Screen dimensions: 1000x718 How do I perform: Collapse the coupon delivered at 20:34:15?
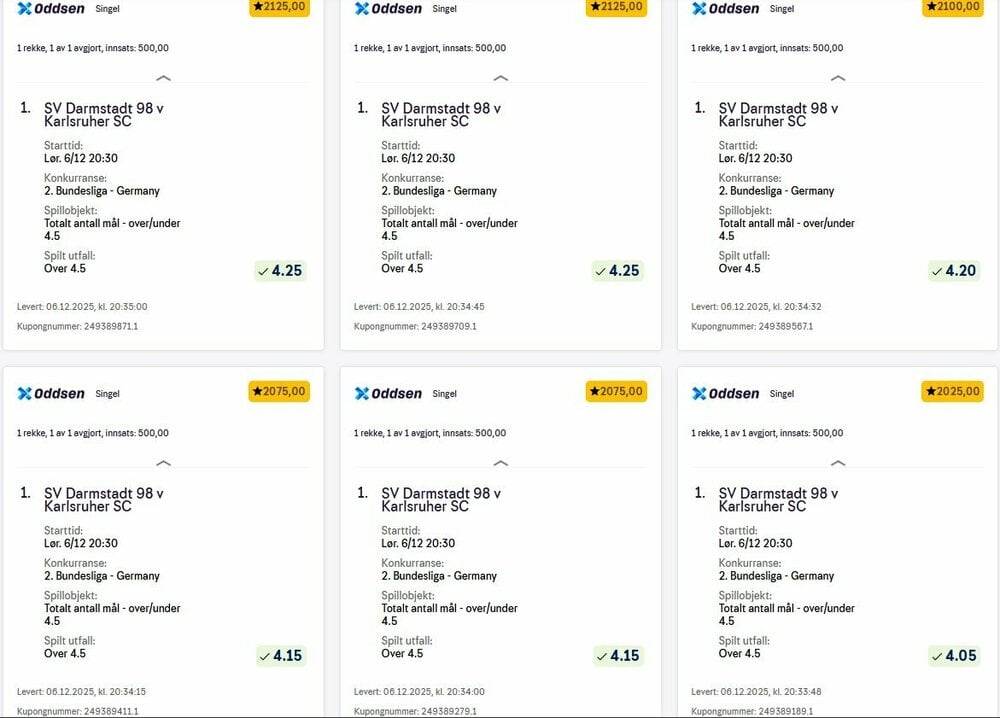pyautogui.click(x=164, y=463)
